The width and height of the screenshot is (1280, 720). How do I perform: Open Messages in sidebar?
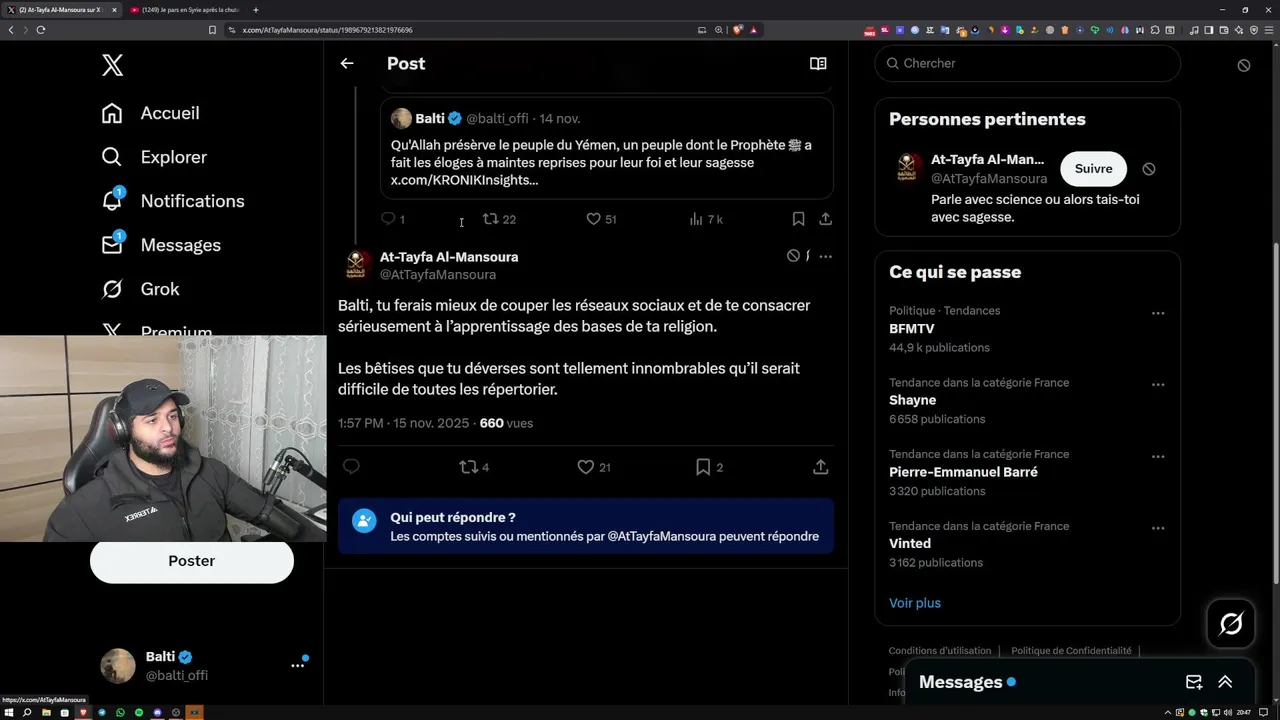point(161,245)
